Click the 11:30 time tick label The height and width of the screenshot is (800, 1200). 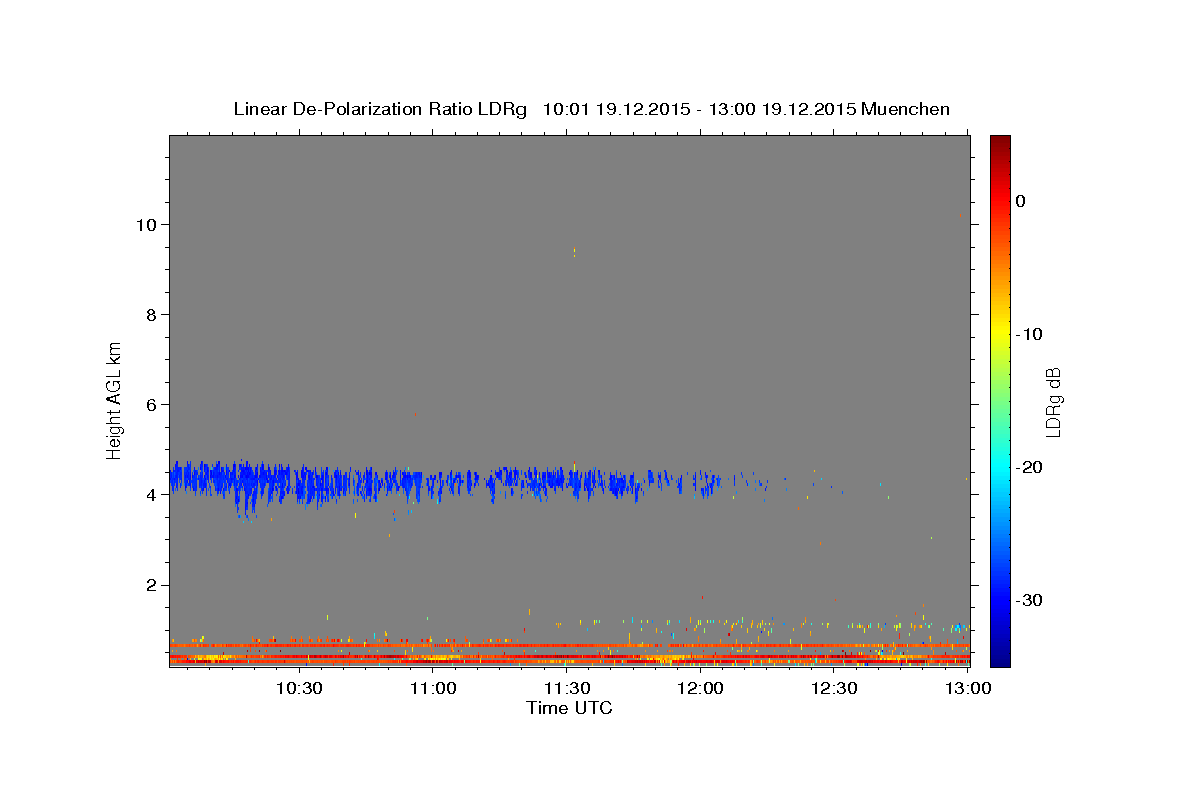(x=567, y=688)
